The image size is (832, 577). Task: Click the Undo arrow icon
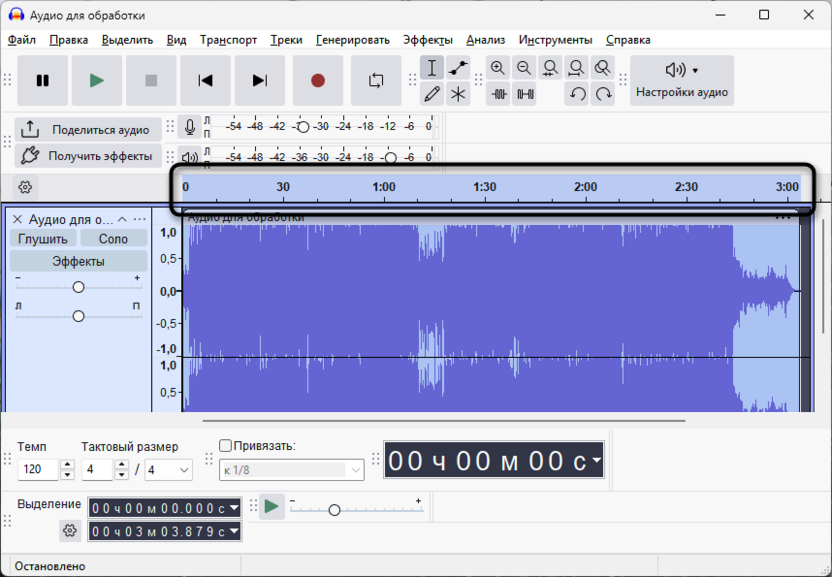[x=577, y=94]
